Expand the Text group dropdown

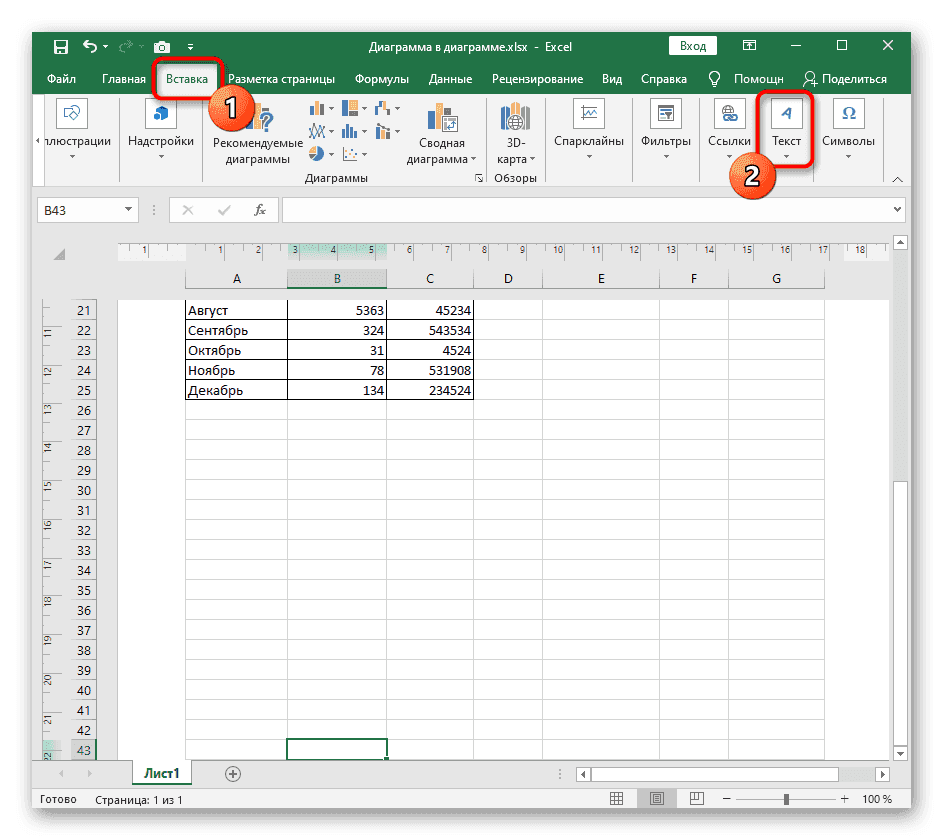coord(786,155)
